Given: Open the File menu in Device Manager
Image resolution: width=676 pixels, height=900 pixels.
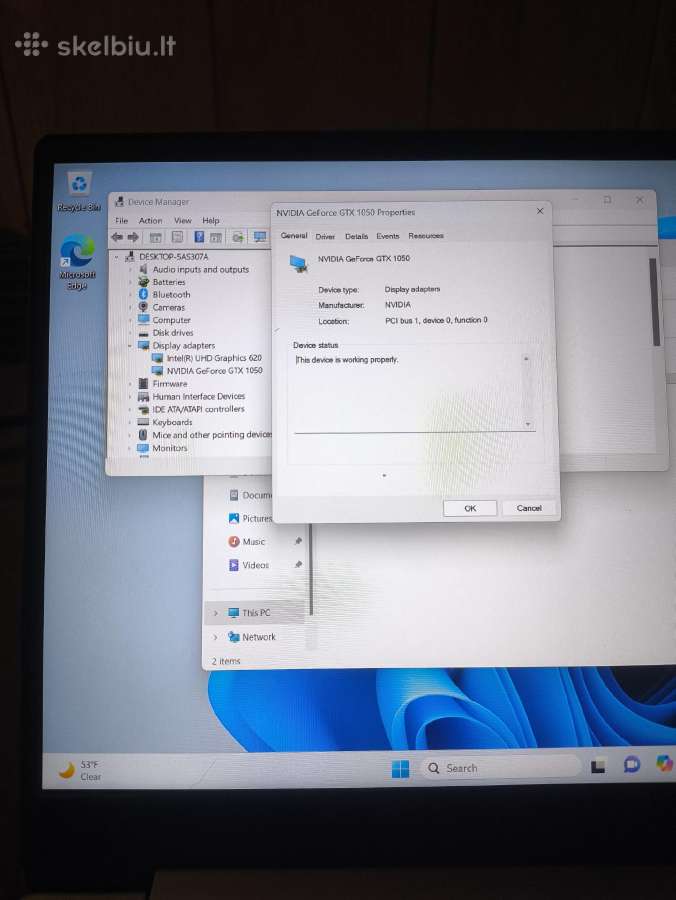Looking at the screenshot, I should [x=122, y=220].
